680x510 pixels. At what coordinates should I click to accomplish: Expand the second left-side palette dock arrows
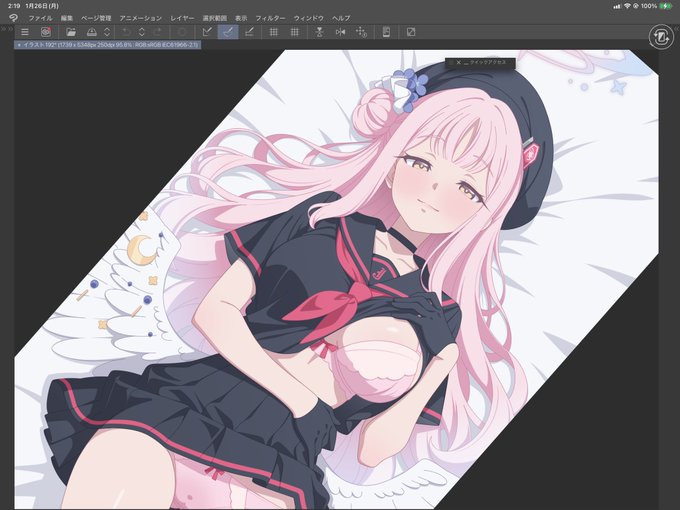(10, 29)
